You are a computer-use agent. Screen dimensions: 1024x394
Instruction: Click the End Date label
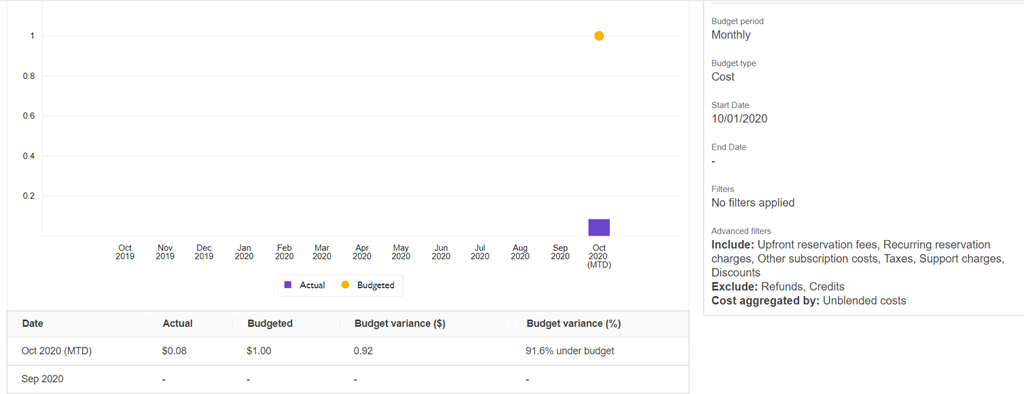coord(729,147)
